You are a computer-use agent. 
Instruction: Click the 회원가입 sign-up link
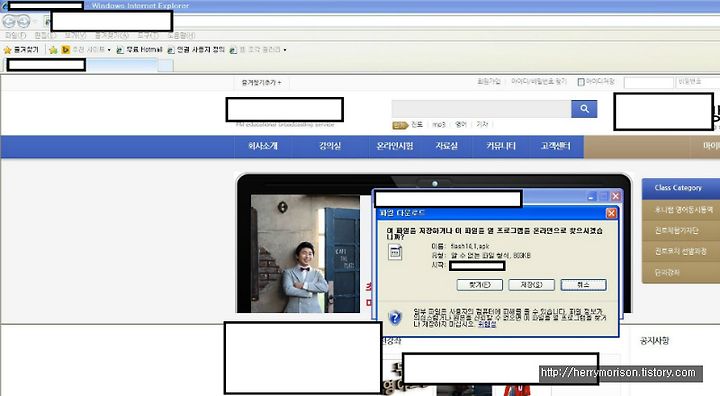489,82
